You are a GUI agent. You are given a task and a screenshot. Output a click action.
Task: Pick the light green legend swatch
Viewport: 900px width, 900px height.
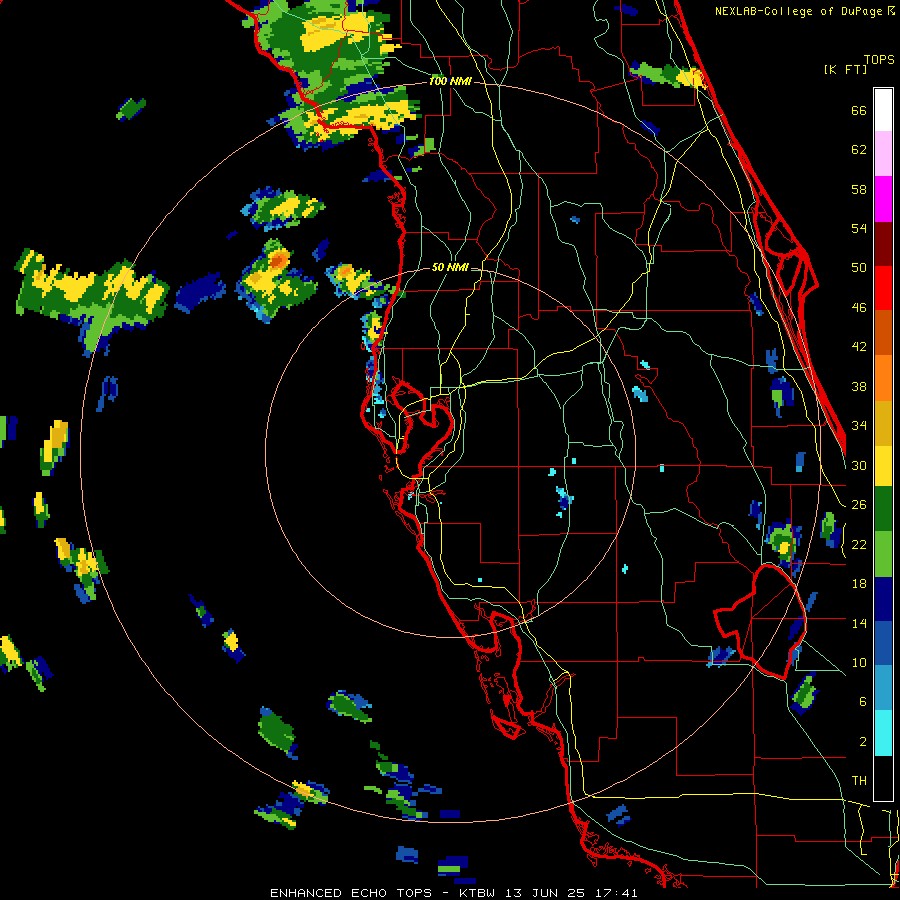(883, 554)
